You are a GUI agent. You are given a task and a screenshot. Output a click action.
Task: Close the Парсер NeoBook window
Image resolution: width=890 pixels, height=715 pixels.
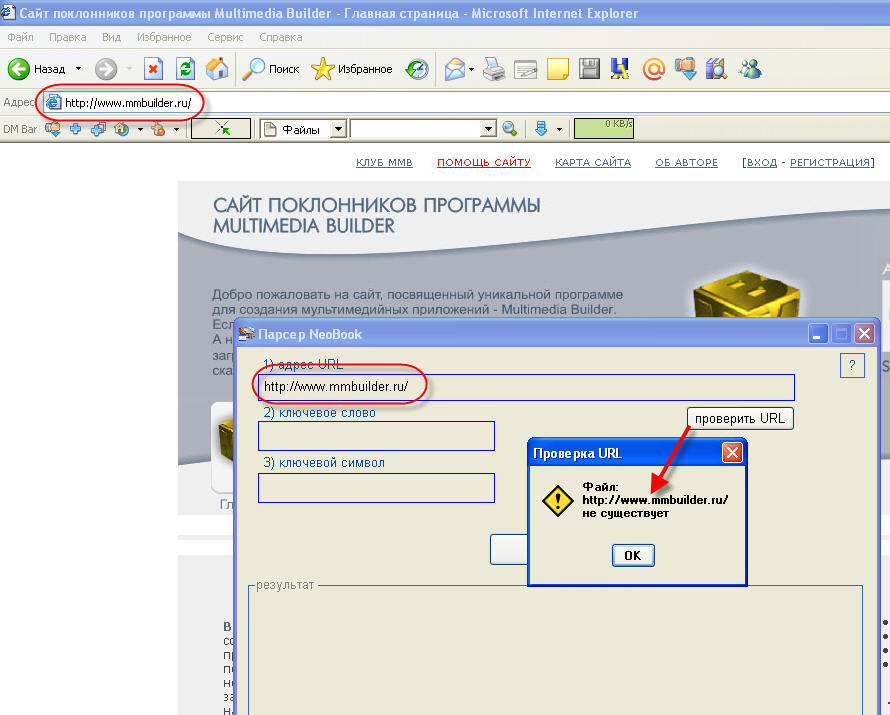(x=864, y=334)
